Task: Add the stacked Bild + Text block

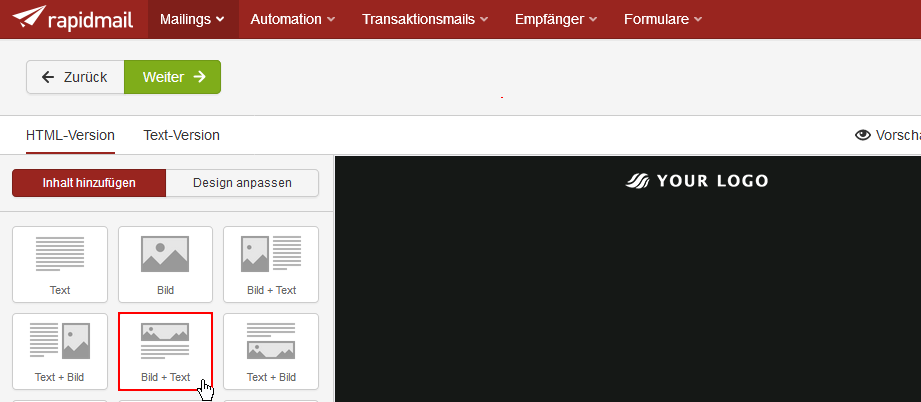Action: pos(165,351)
